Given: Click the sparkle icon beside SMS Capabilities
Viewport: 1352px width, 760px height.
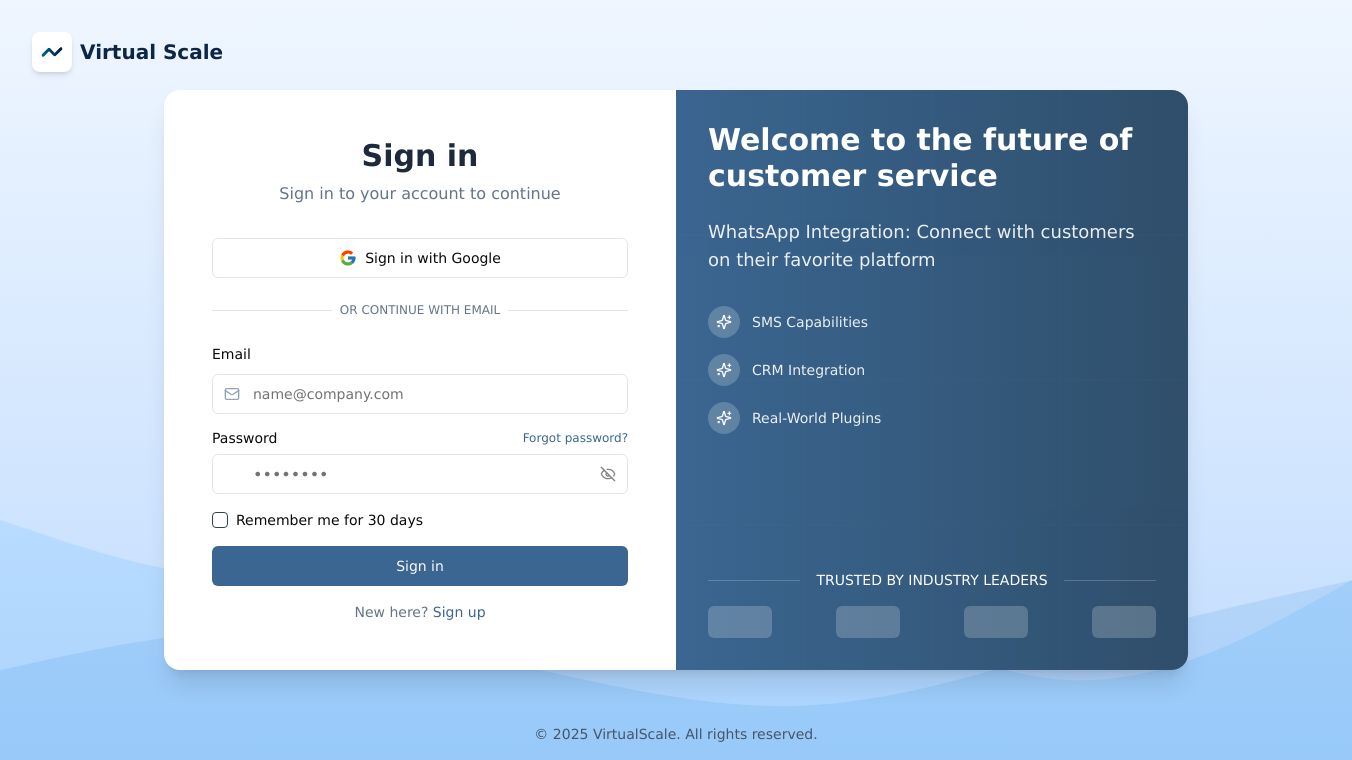Looking at the screenshot, I should click(x=724, y=322).
